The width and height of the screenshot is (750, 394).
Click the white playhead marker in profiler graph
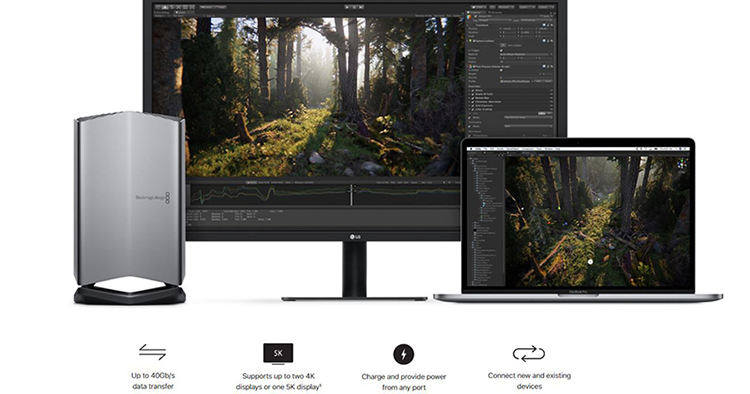tap(352, 195)
